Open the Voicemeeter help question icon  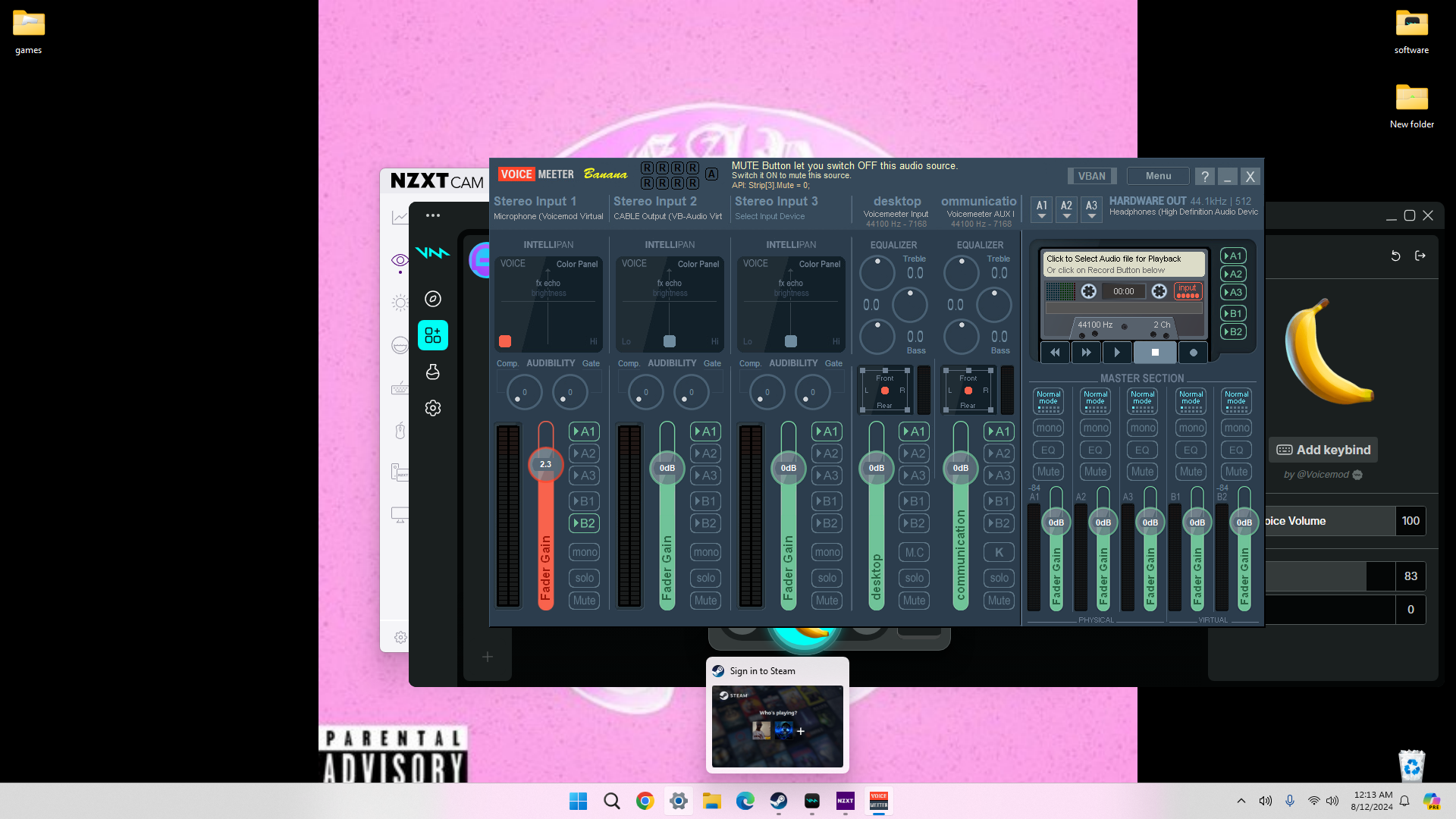[1204, 176]
